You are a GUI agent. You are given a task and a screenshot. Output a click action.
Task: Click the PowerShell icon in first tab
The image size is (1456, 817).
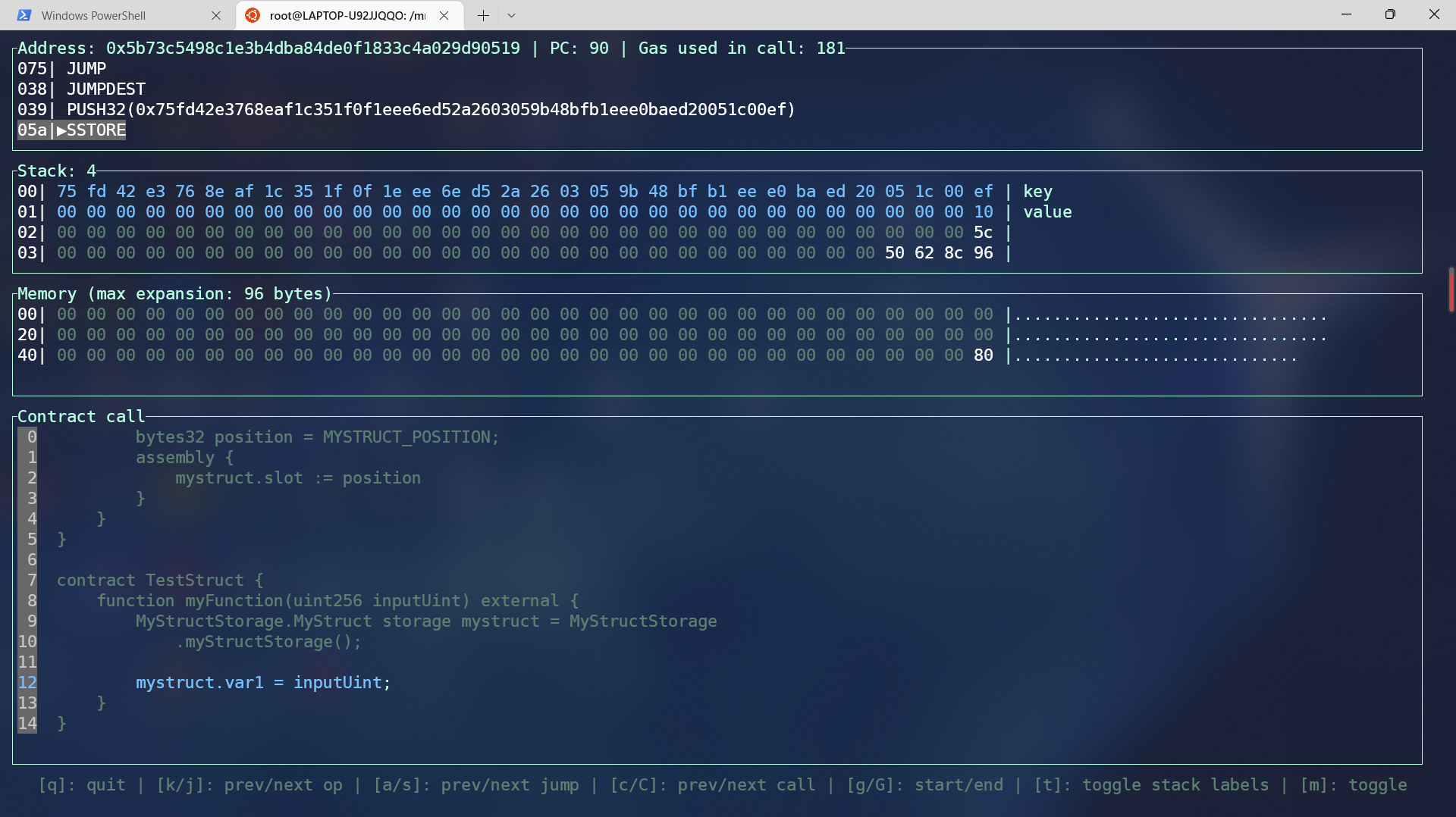point(24,15)
